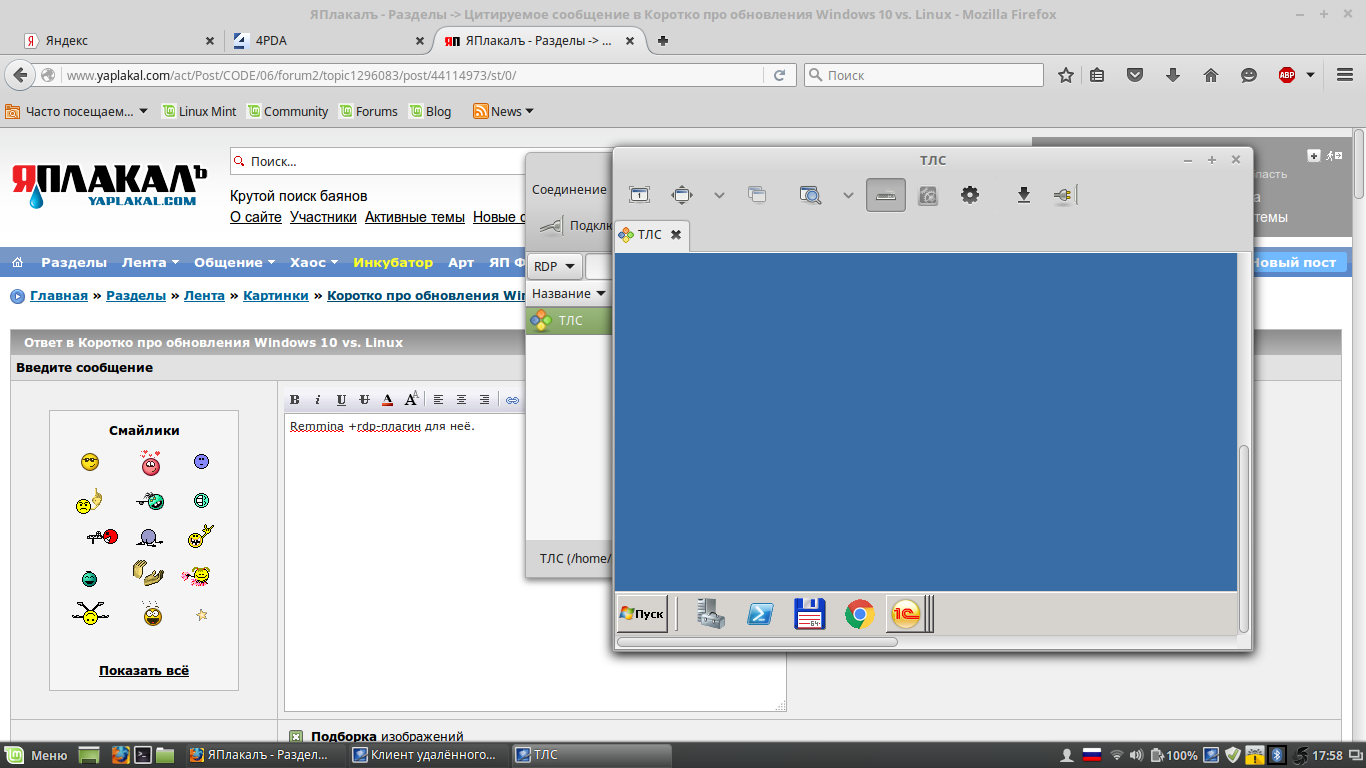
Task: Open Firefox downloads arrow icon
Action: tap(1173, 75)
